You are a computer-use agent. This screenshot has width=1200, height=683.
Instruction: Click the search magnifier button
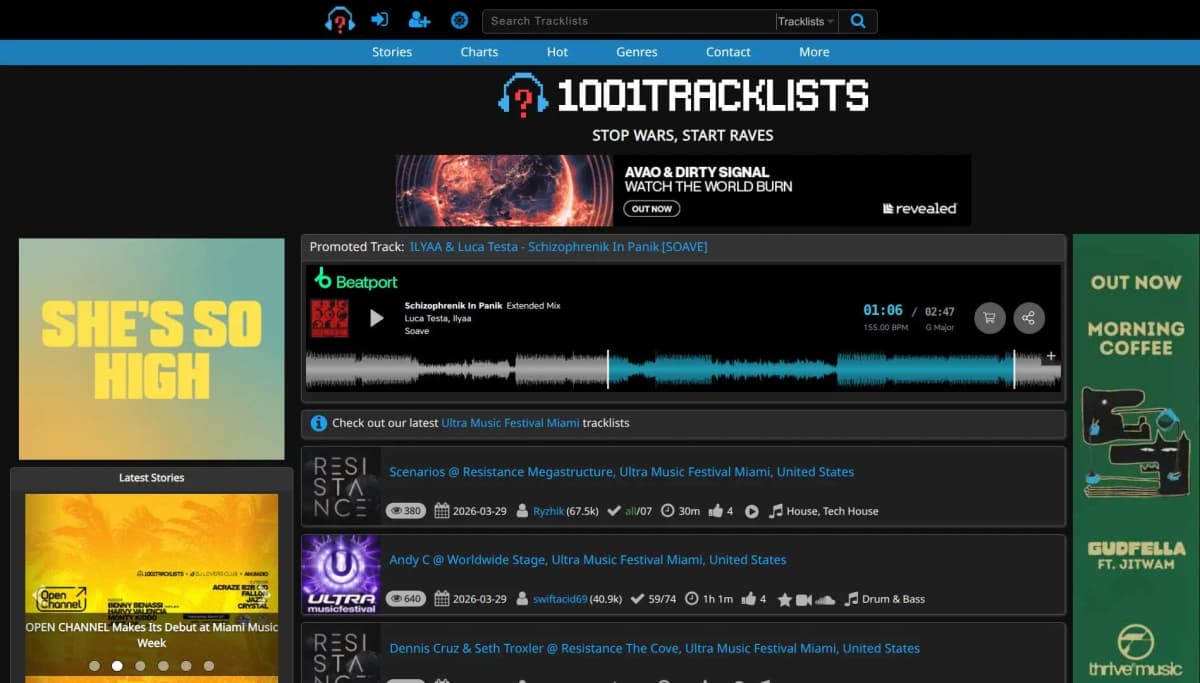coord(857,21)
